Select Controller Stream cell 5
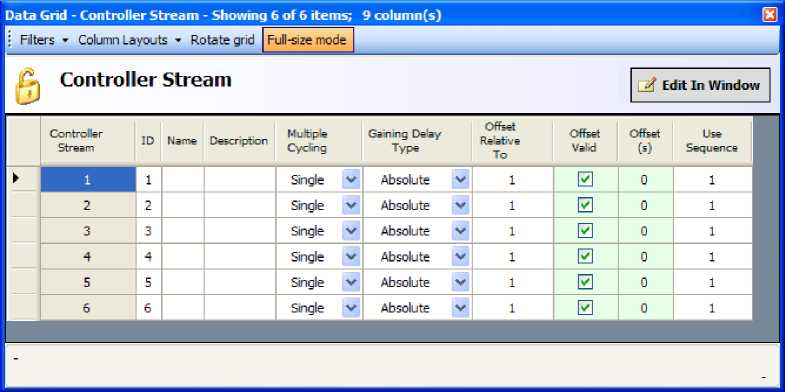785x392 pixels. click(88, 282)
